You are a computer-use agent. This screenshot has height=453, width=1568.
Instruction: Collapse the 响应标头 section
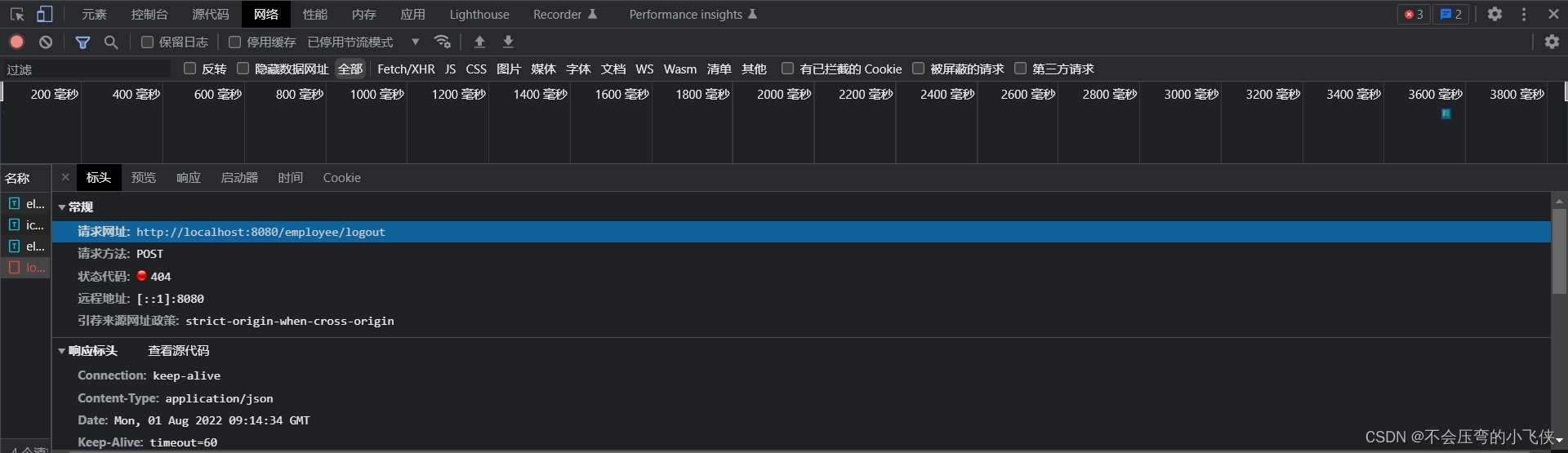(62, 351)
